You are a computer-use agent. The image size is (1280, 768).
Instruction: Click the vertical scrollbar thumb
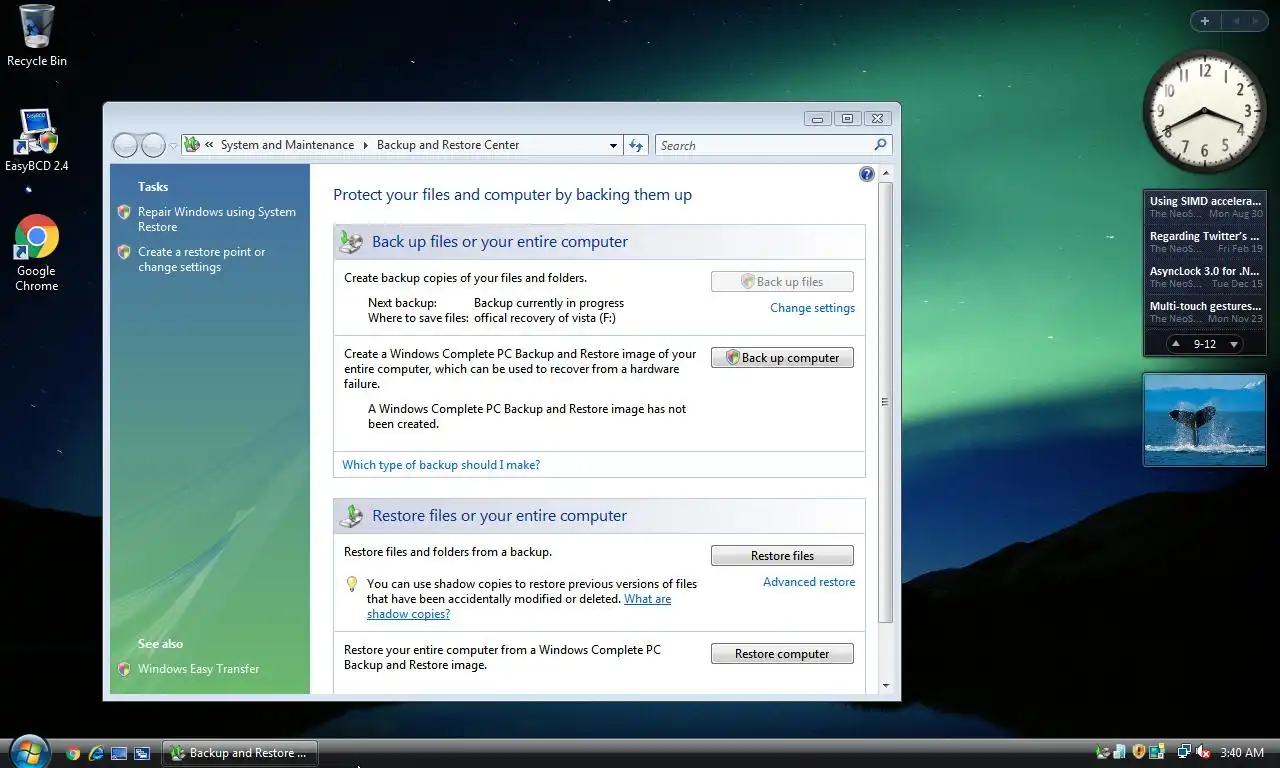885,401
